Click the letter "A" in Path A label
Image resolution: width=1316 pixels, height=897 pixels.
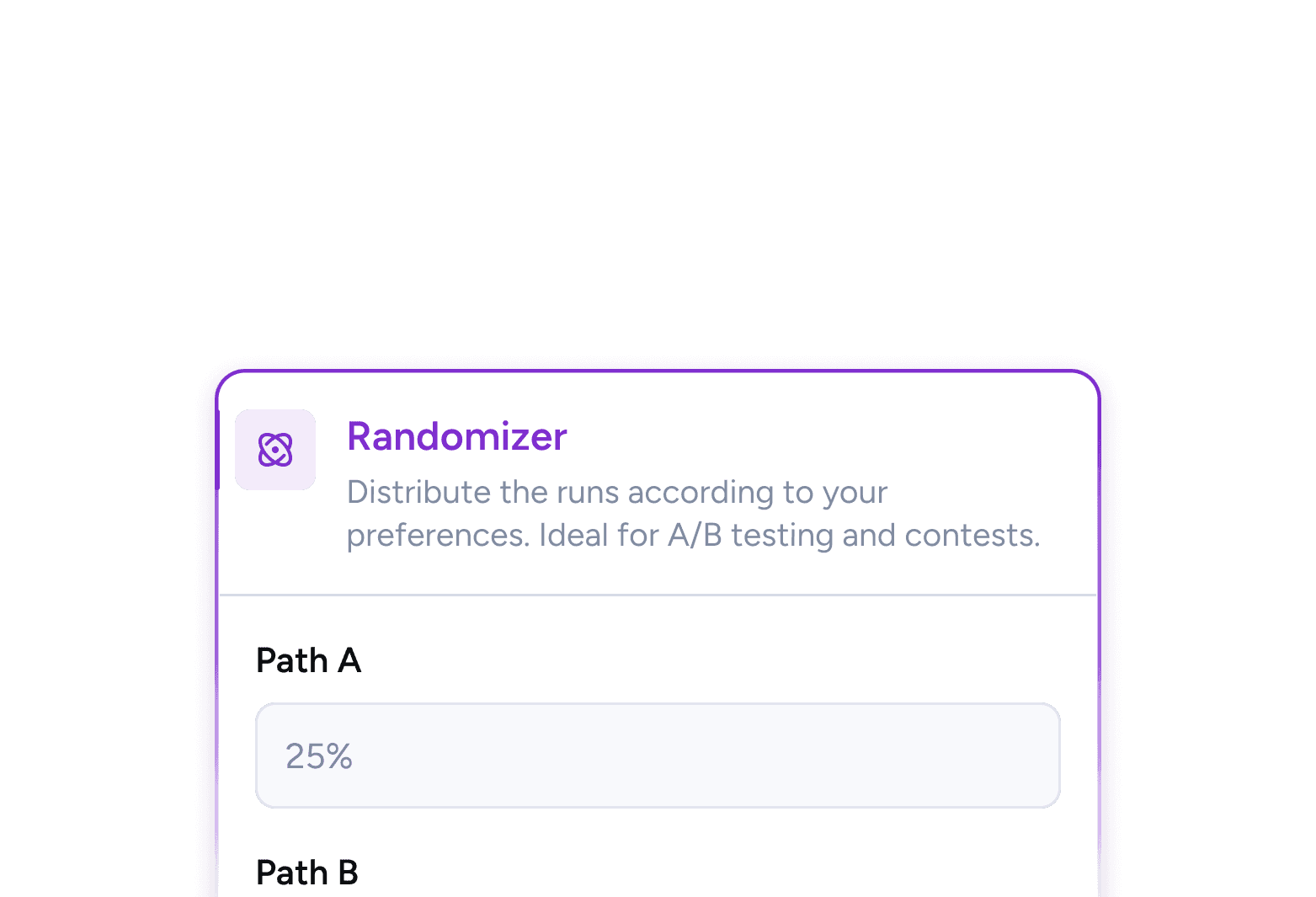349,660
